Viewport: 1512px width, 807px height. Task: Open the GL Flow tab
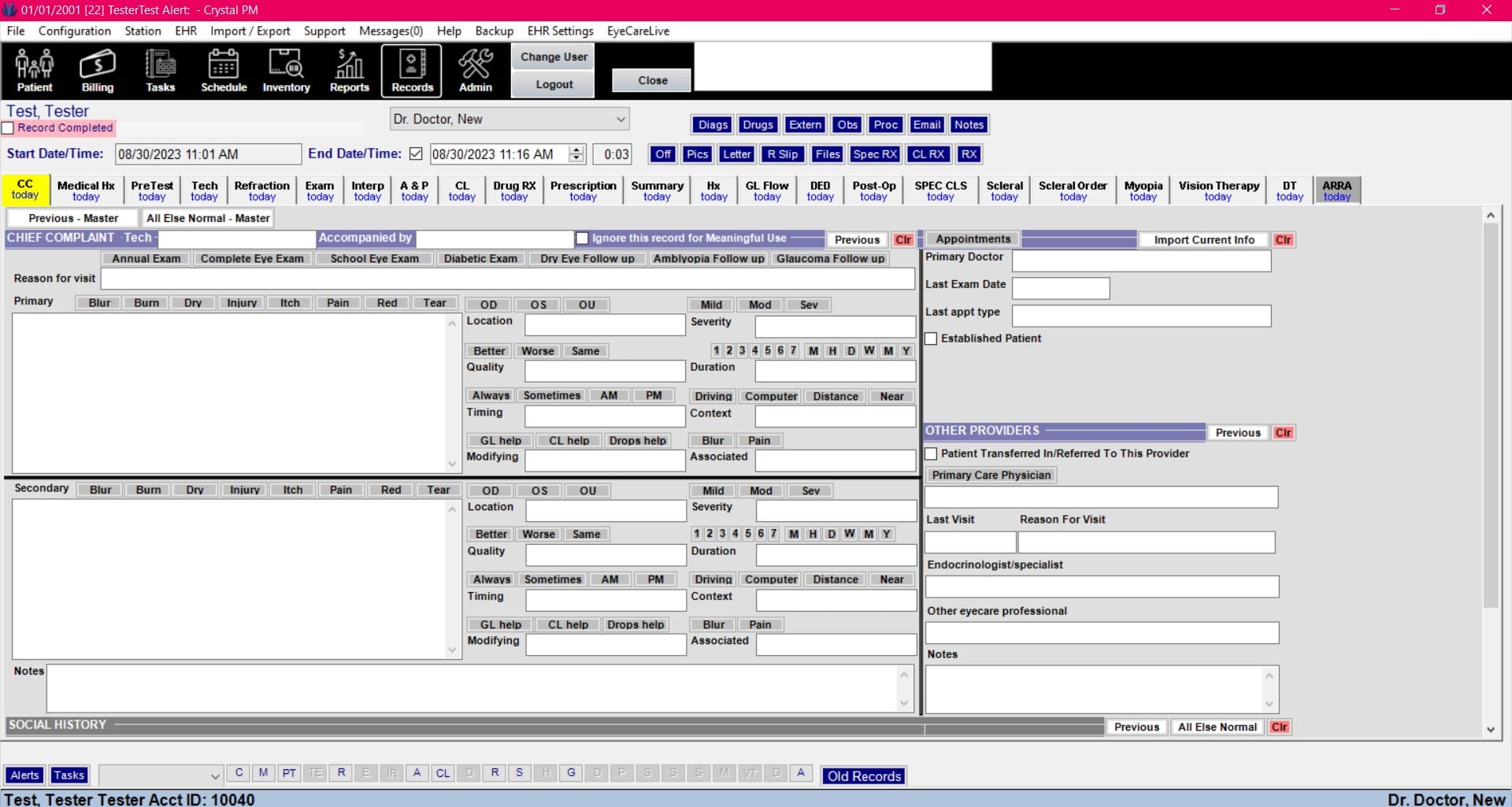767,191
